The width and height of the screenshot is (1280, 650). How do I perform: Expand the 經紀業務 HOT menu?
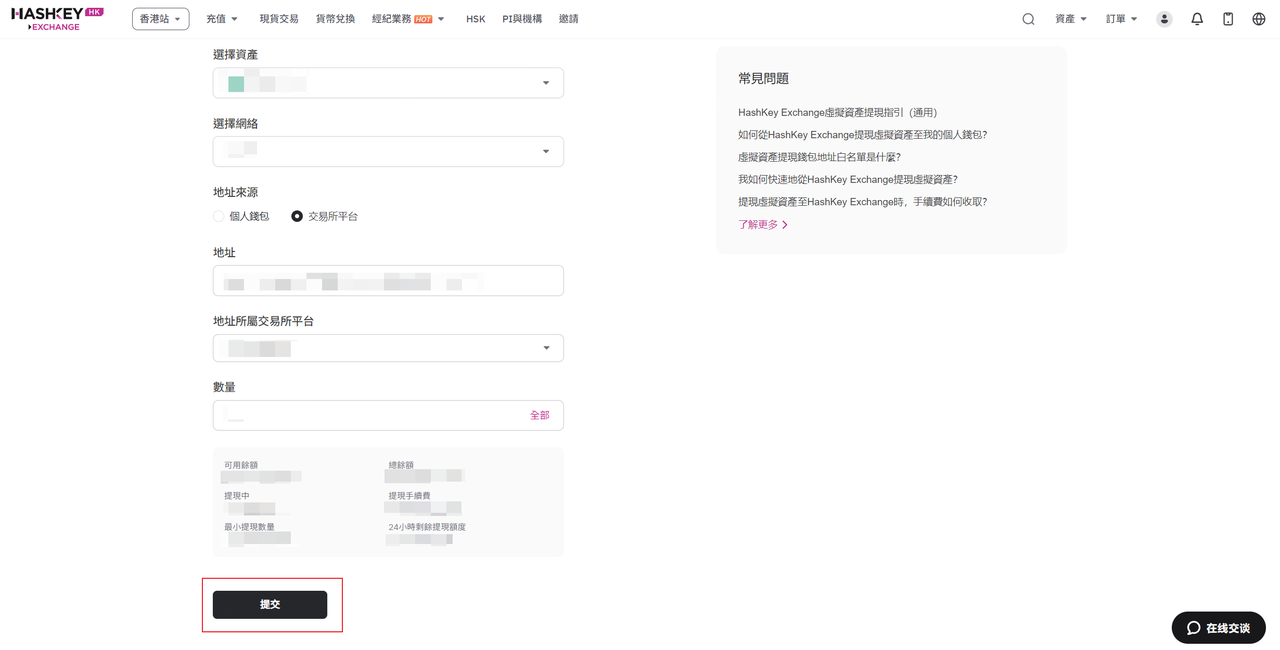408,19
